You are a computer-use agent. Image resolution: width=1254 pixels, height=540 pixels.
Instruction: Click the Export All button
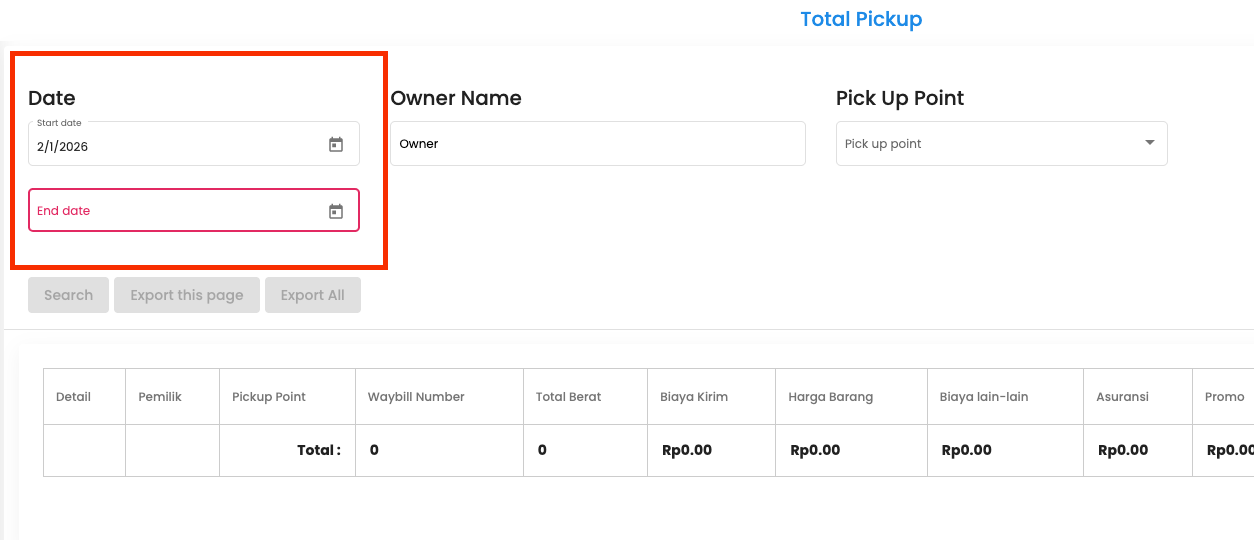[x=312, y=295]
